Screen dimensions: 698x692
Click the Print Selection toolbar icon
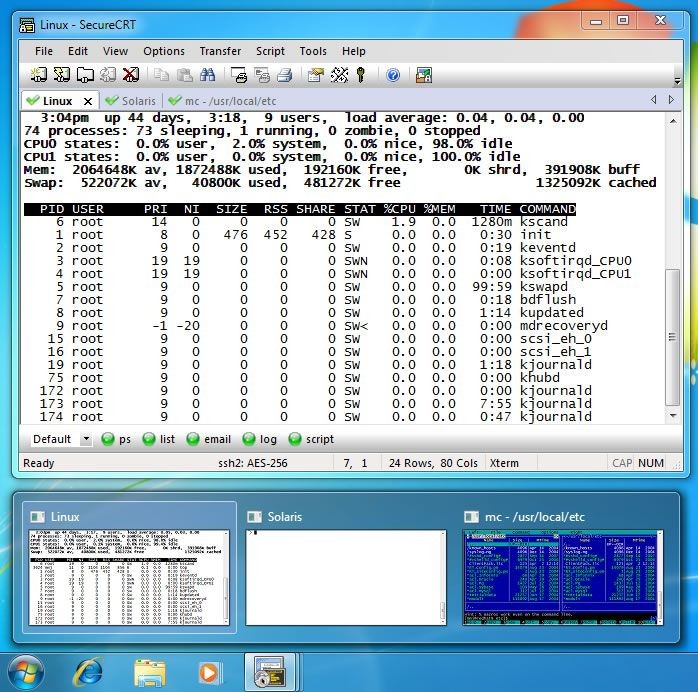tap(262, 75)
